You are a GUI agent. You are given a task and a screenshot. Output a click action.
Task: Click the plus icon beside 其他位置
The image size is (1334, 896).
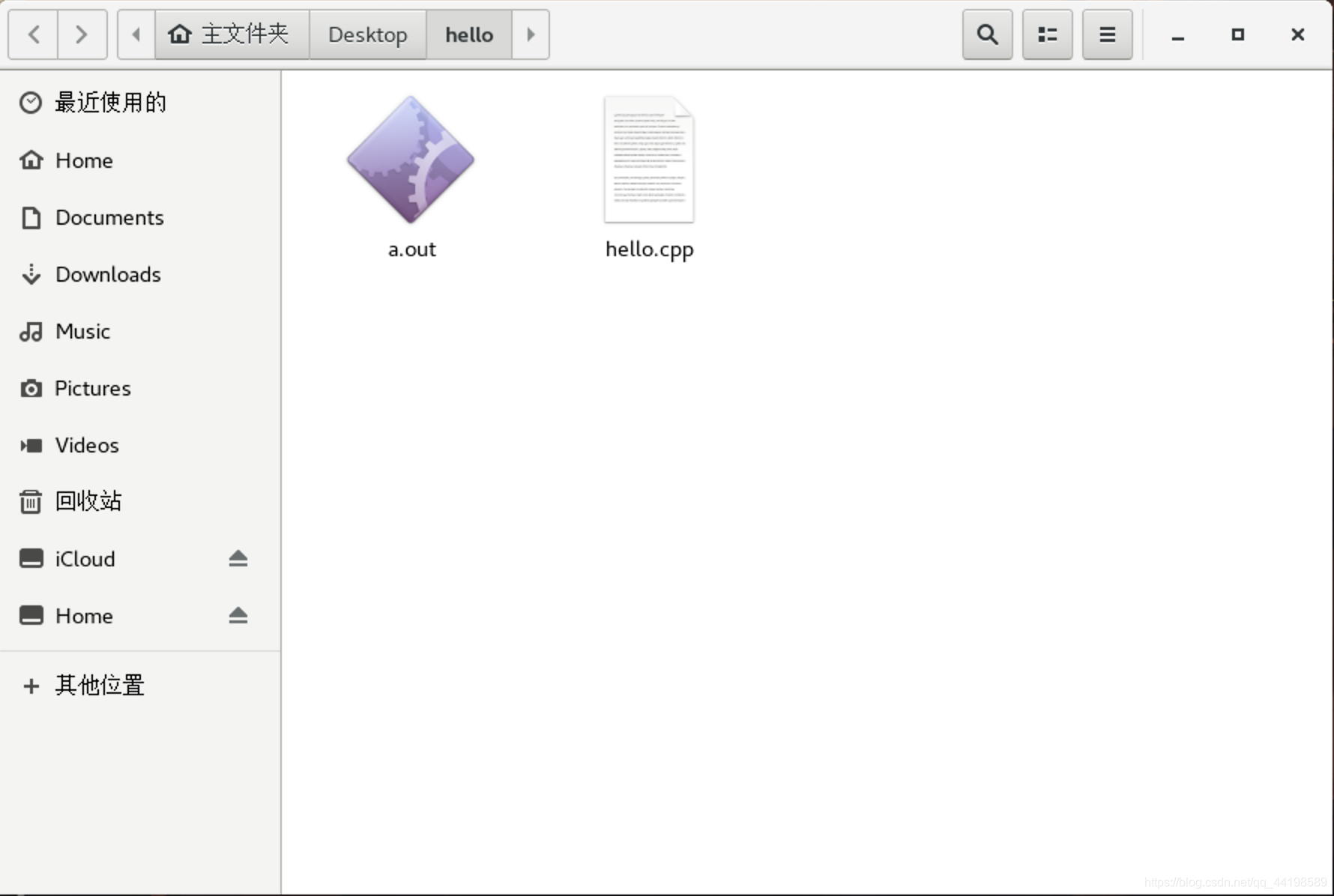coord(31,685)
